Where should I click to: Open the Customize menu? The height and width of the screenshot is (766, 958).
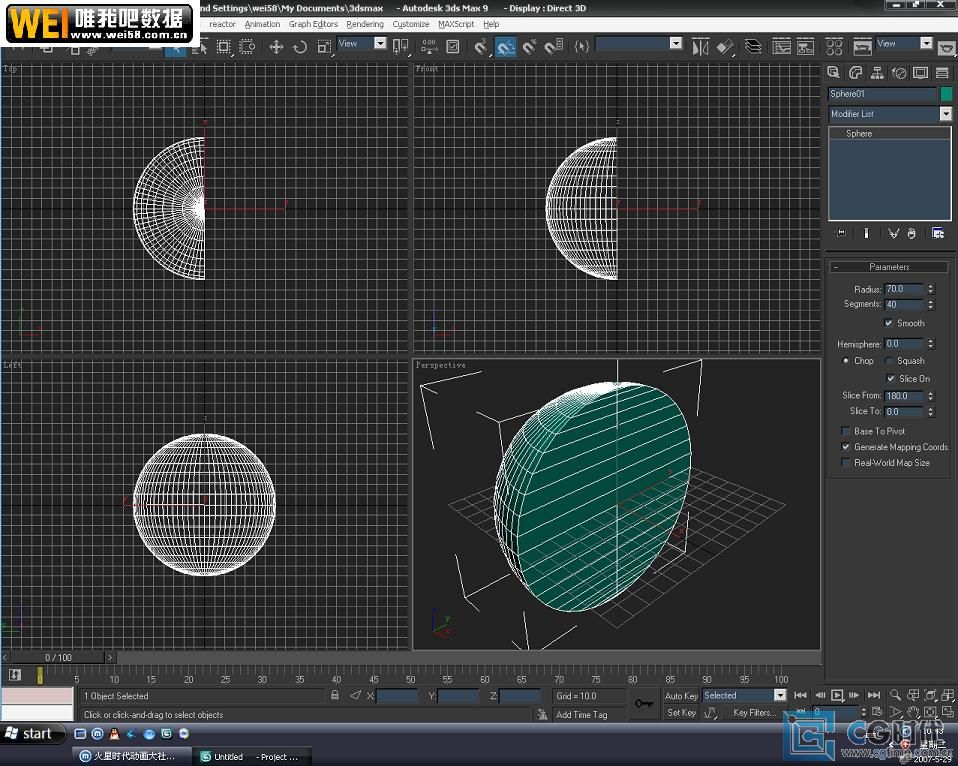(x=411, y=24)
